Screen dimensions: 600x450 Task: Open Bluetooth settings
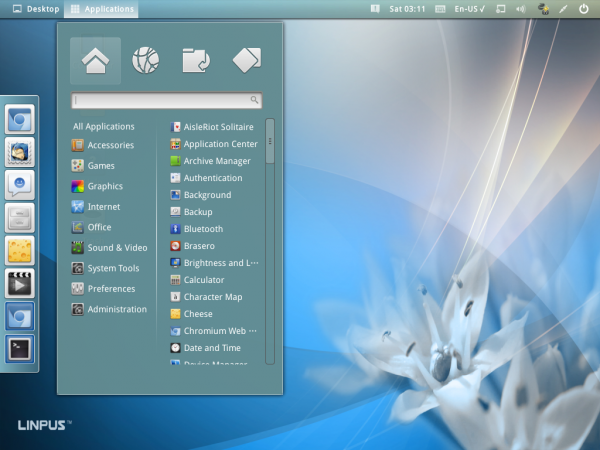point(197,229)
